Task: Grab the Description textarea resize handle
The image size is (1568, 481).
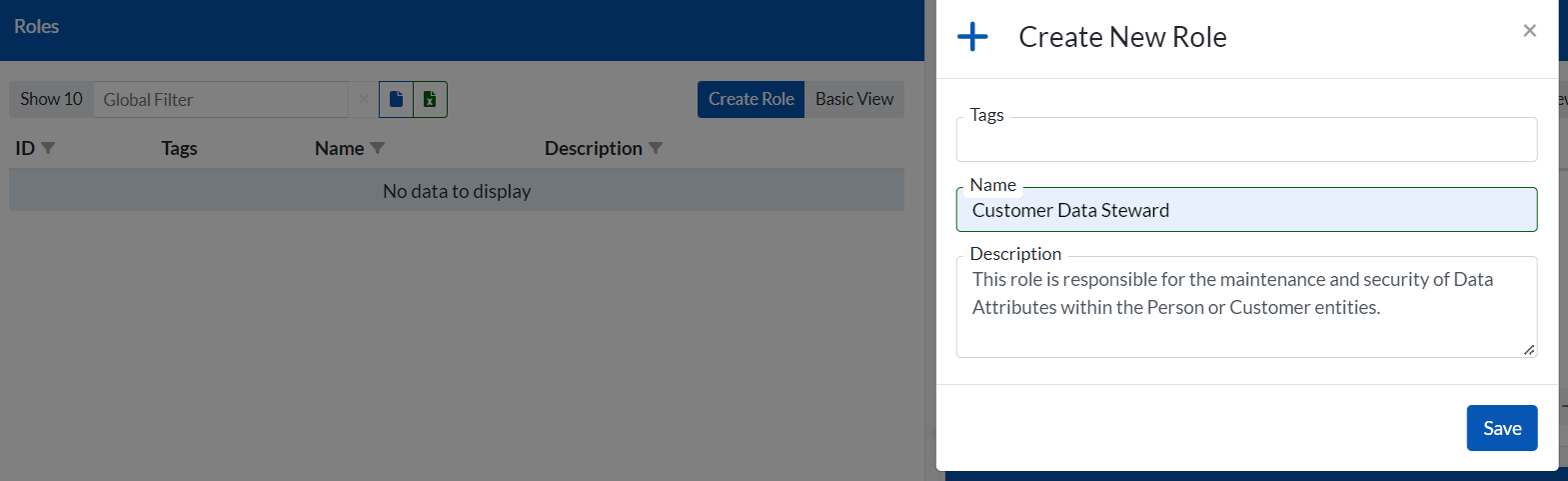Action: pos(1529,350)
